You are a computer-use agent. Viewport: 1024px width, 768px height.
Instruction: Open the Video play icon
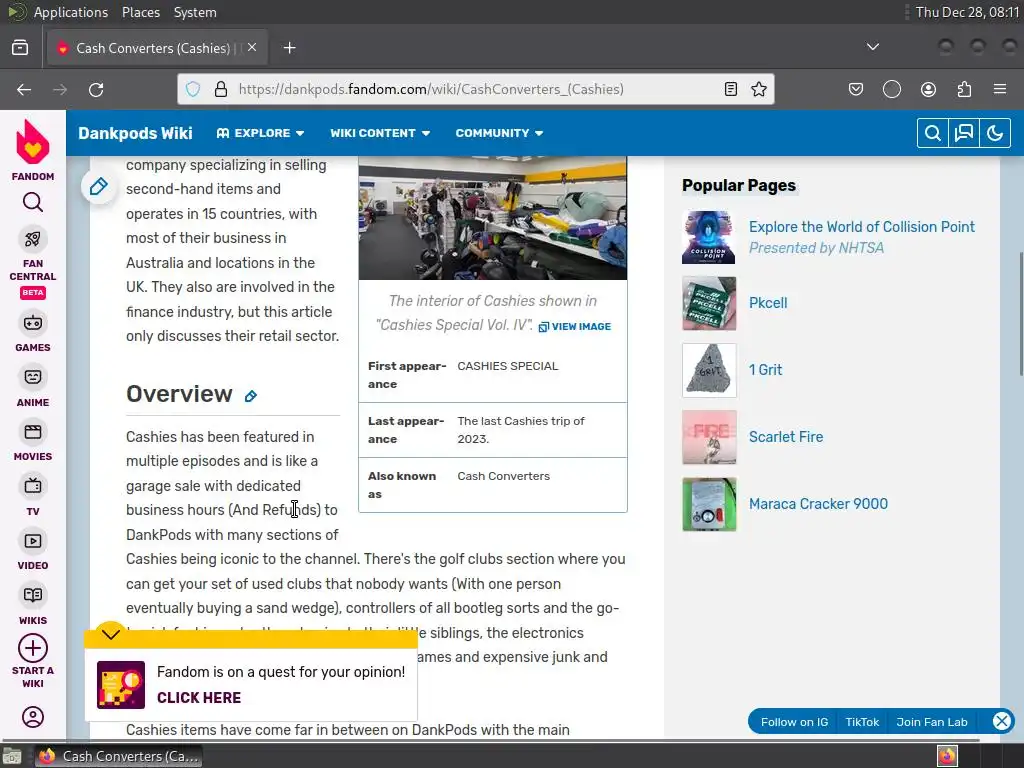[33, 541]
